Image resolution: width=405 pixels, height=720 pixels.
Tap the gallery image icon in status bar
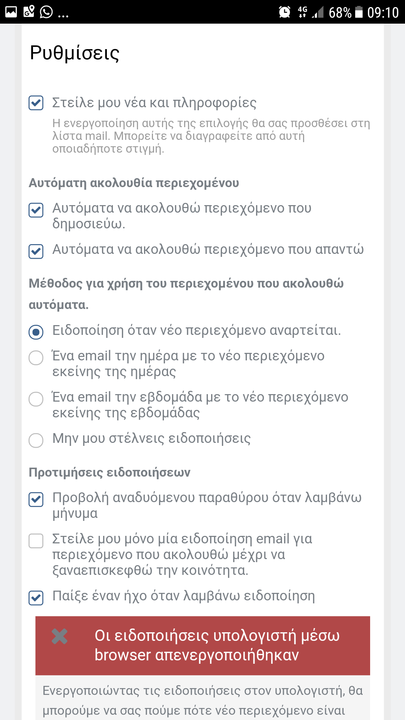coord(11,12)
